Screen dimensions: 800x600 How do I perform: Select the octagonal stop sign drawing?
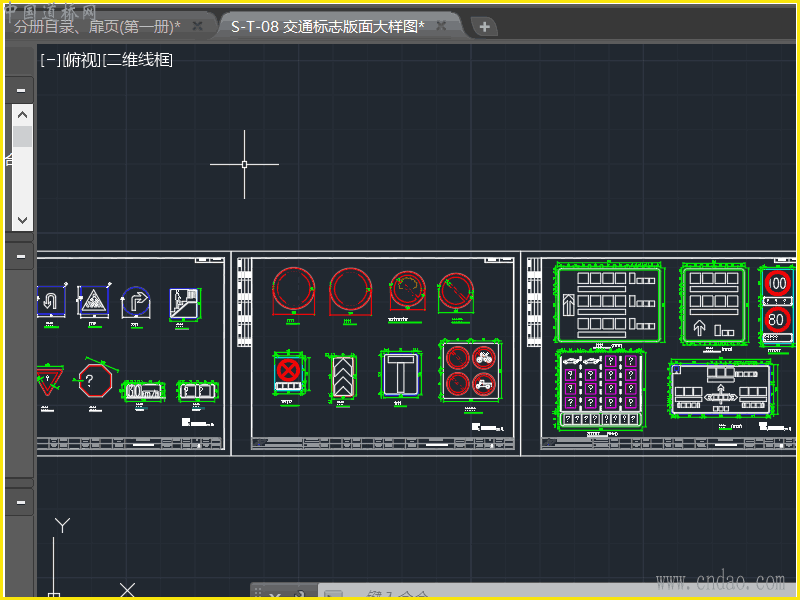click(x=93, y=381)
